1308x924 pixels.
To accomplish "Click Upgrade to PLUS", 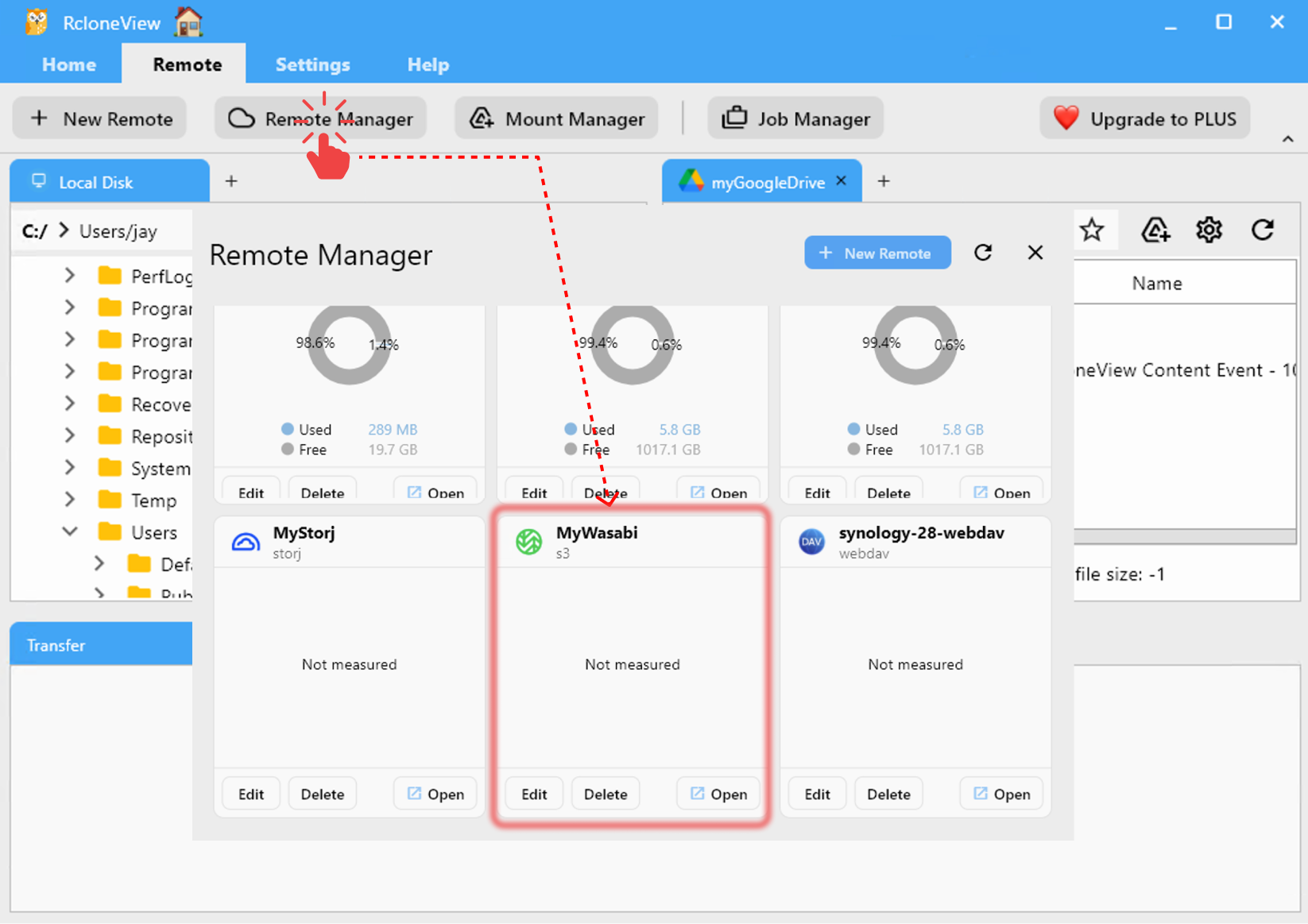I will tap(1144, 118).
